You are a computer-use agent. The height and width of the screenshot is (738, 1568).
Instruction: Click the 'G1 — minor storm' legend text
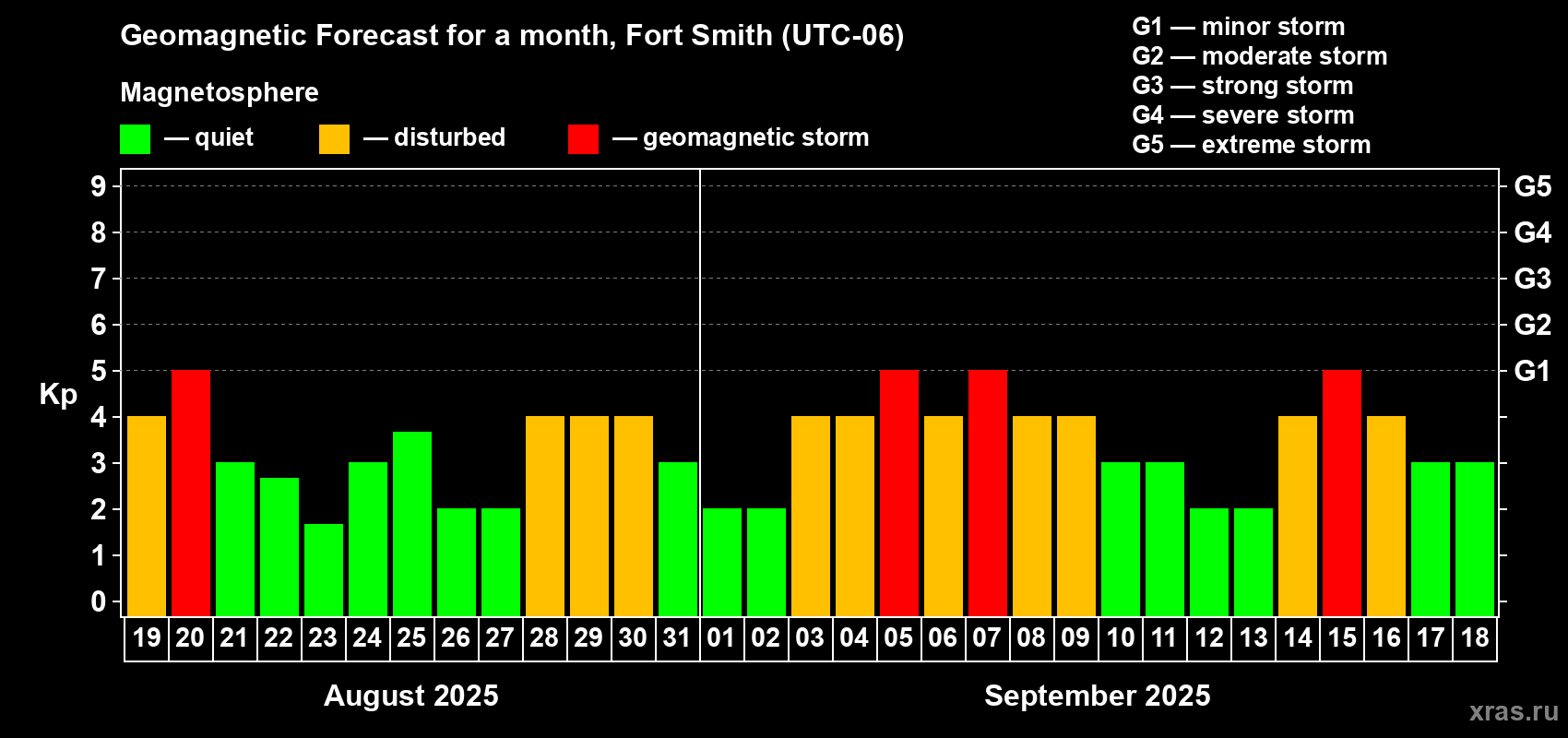tap(1239, 27)
